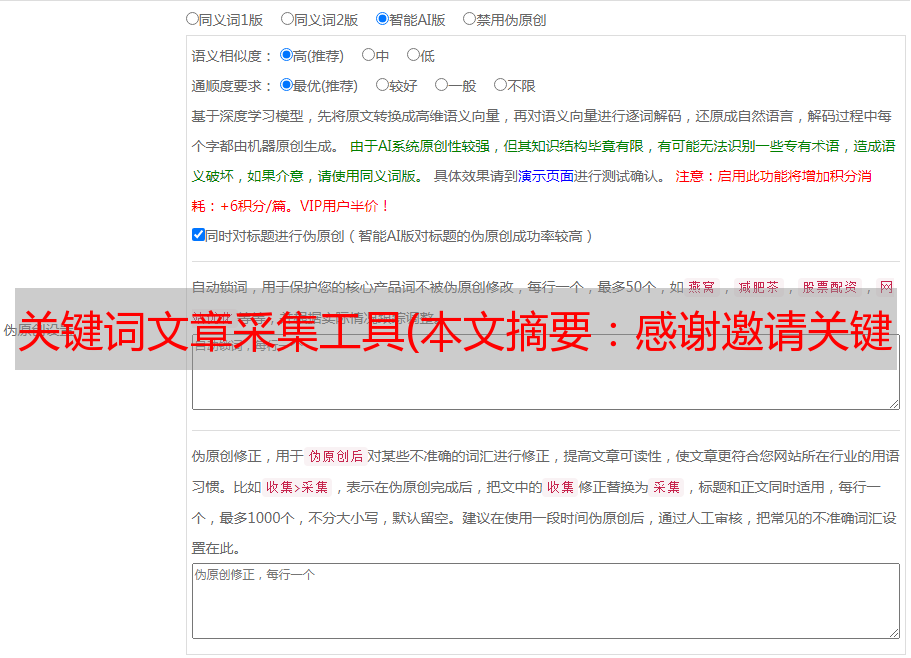The height and width of the screenshot is (658, 911).
Task: Select the 同义词1版 radio option
Action: pyautogui.click(x=192, y=19)
